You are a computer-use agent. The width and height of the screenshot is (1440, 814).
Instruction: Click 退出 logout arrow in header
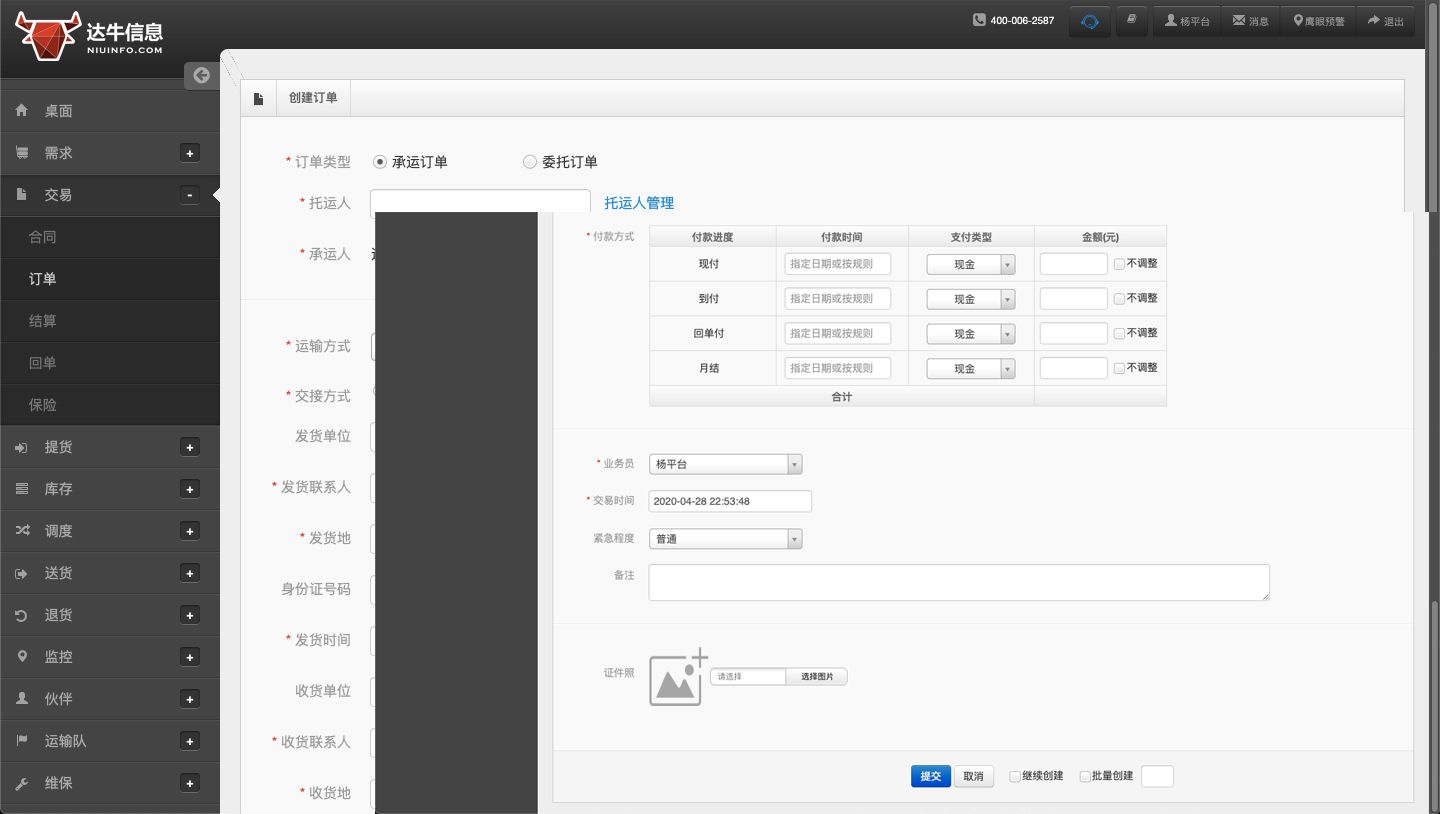1385,21
